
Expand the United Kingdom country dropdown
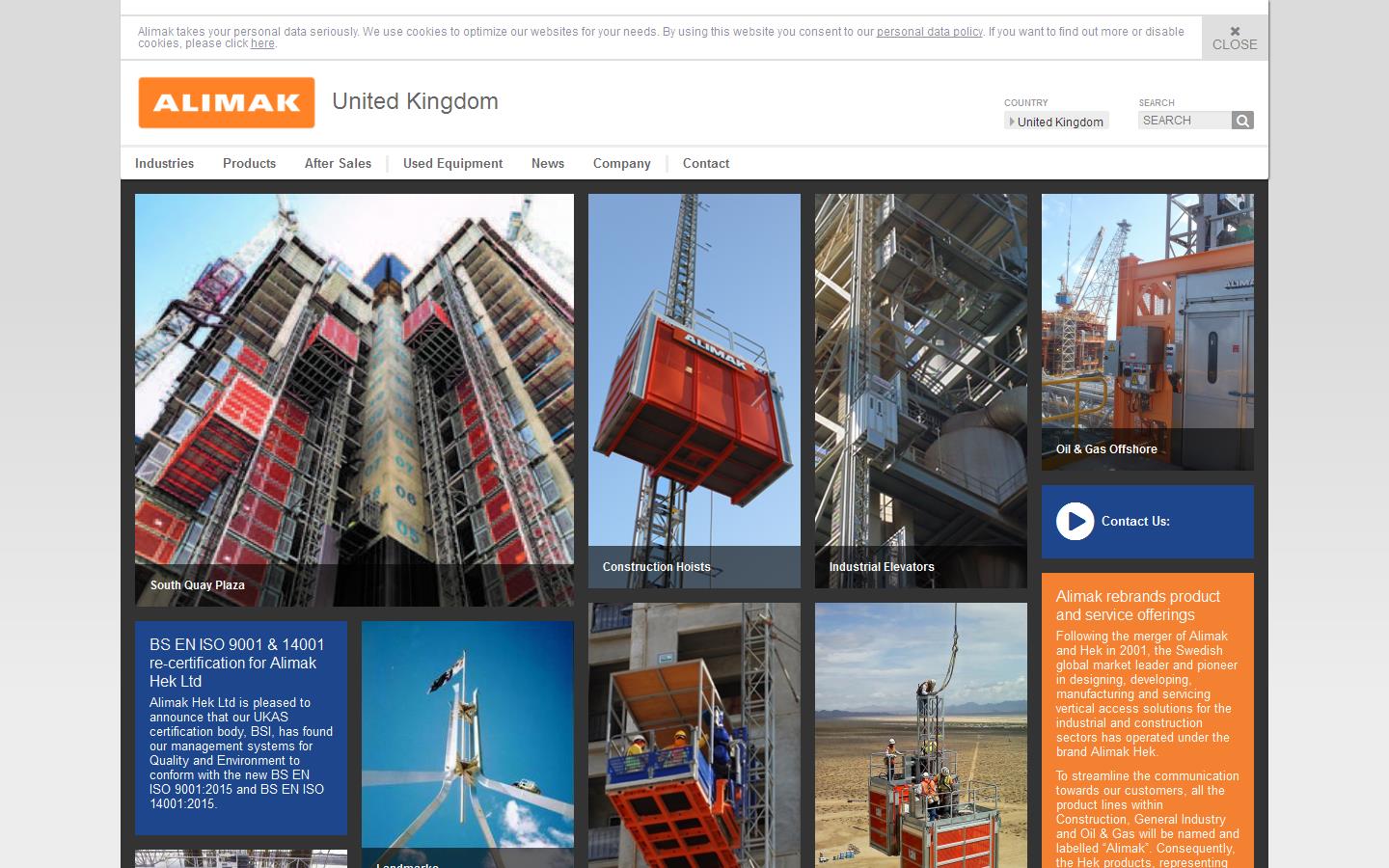(1056, 122)
